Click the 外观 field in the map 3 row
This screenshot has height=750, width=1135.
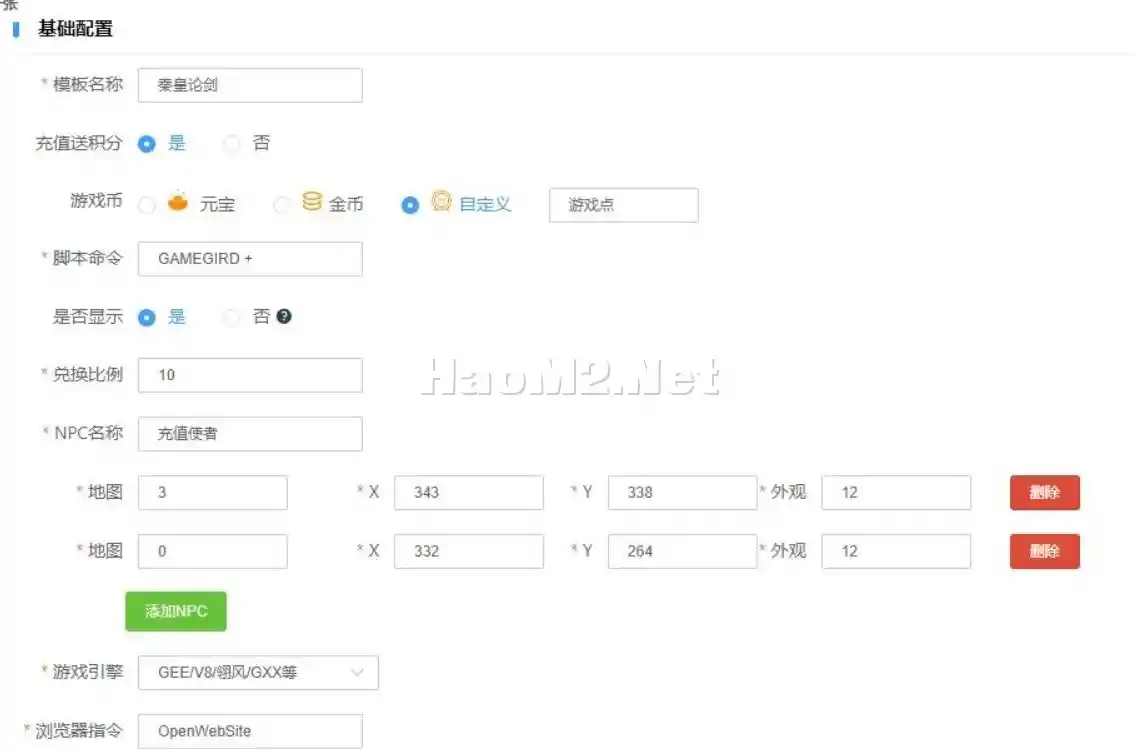pyautogui.click(x=896, y=492)
